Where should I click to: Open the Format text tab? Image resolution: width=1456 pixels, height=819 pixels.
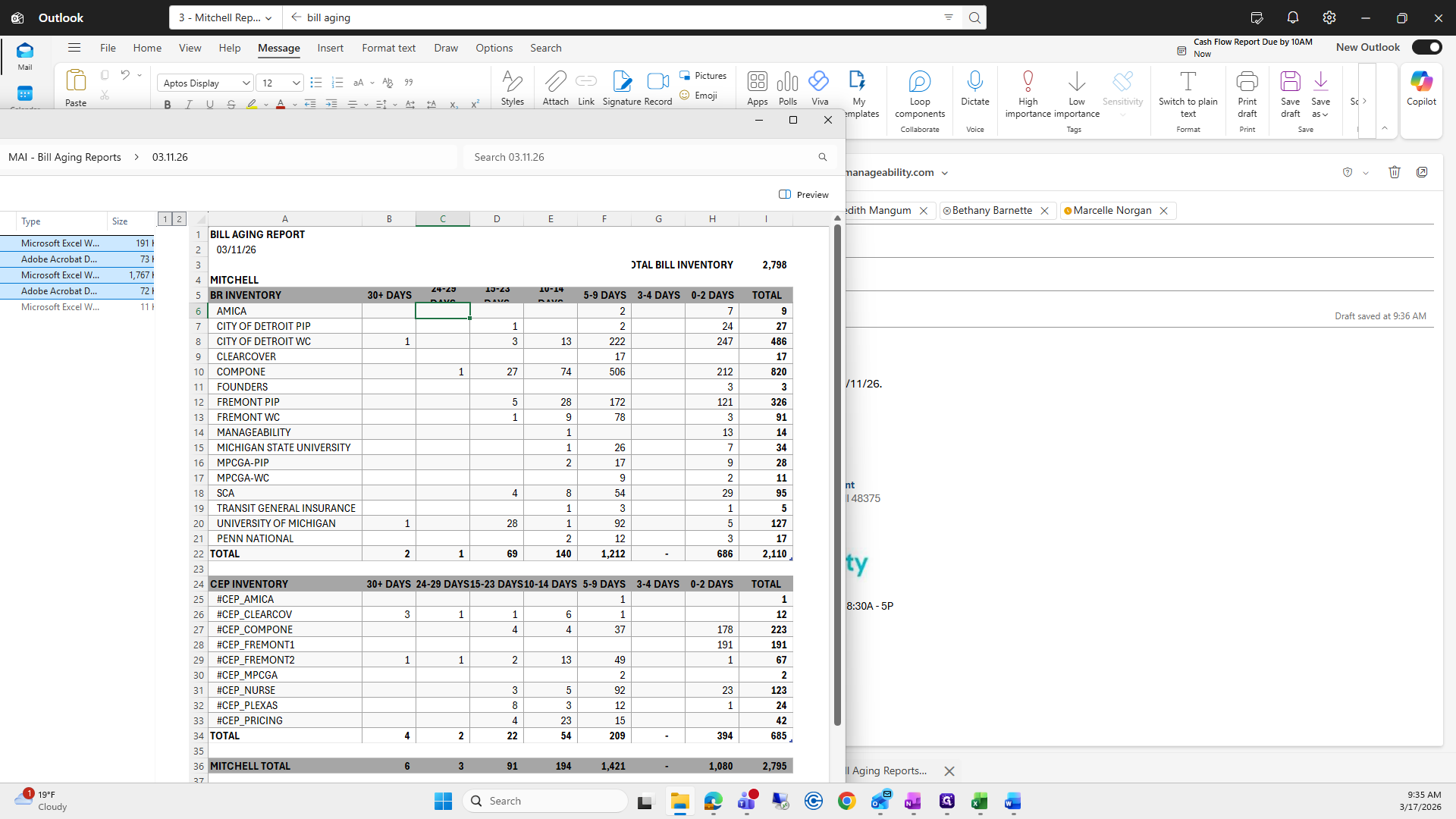(x=388, y=48)
